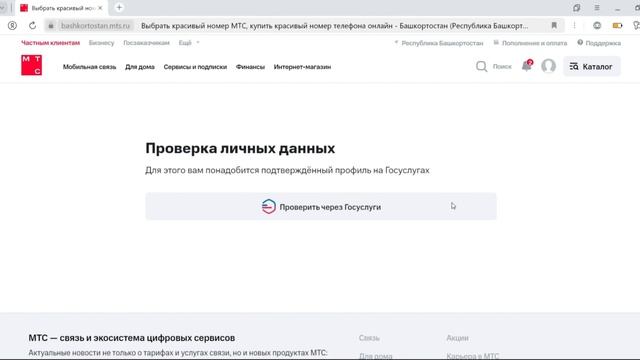Viewport: 640px width, 360px height.
Task: Click the Поиск search field
Action: point(502,67)
